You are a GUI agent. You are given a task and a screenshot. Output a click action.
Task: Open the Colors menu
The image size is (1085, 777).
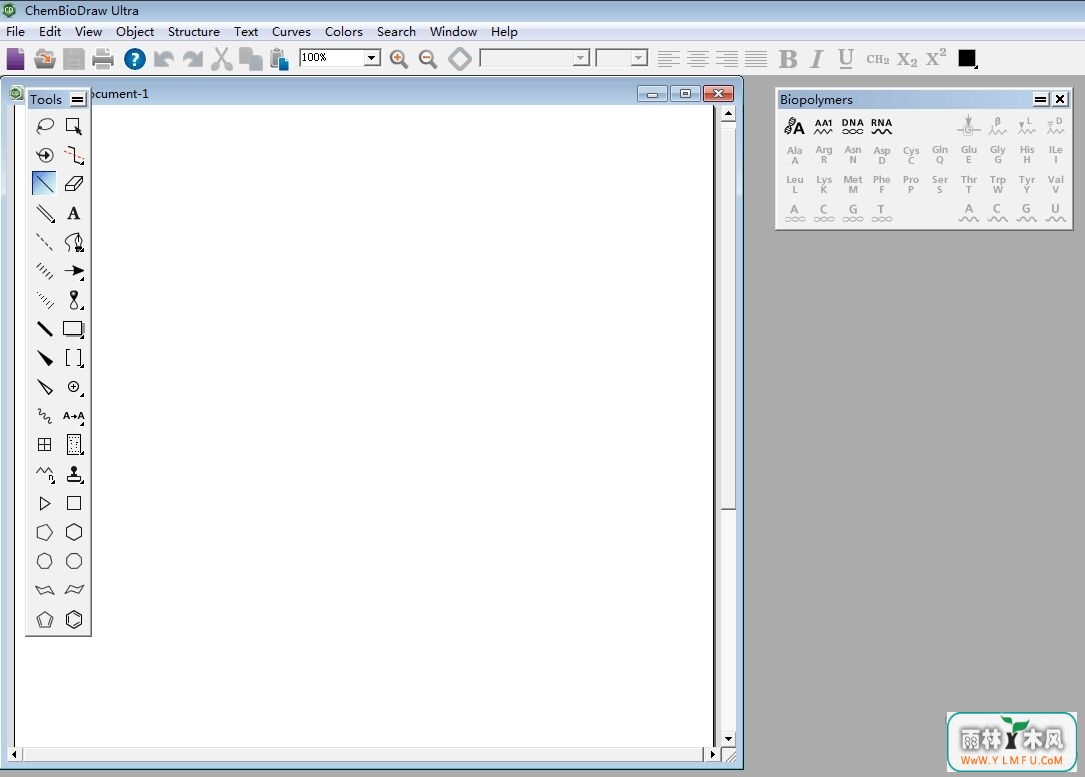tap(344, 32)
